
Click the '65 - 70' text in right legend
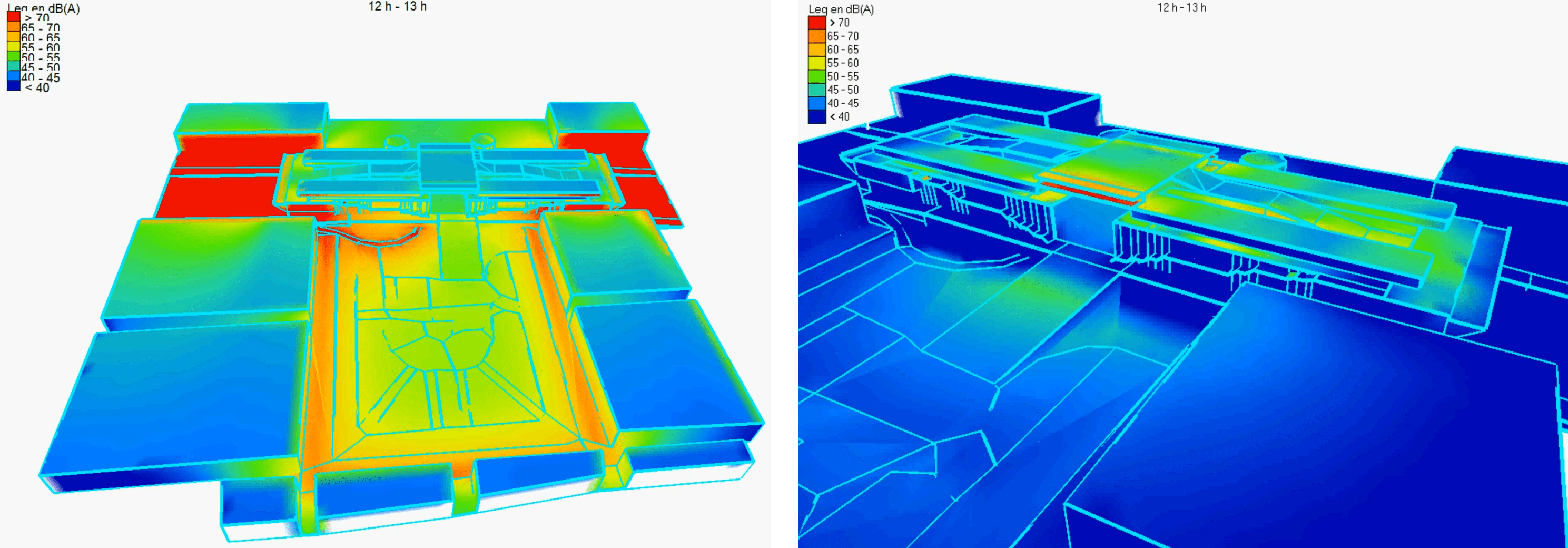tap(843, 36)
